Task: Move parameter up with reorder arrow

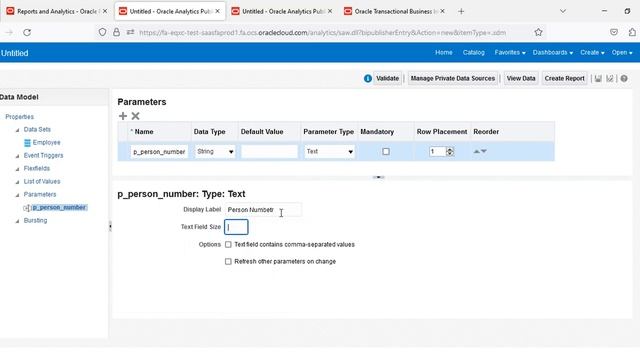Action: [476, 151]
